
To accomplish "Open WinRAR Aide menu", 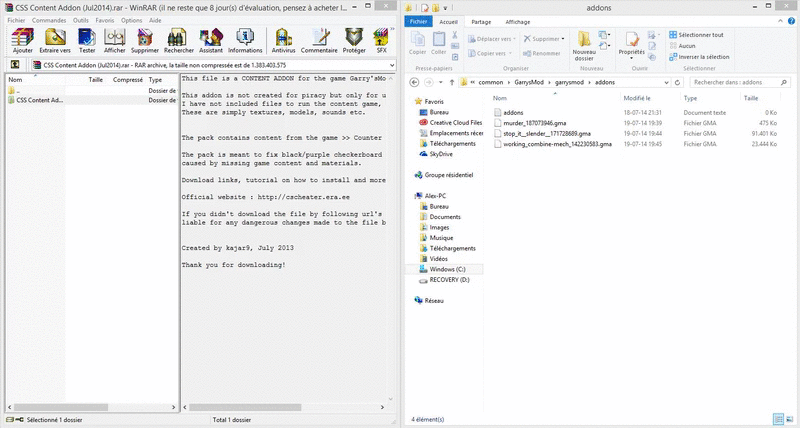I will (x=155, y=20).
